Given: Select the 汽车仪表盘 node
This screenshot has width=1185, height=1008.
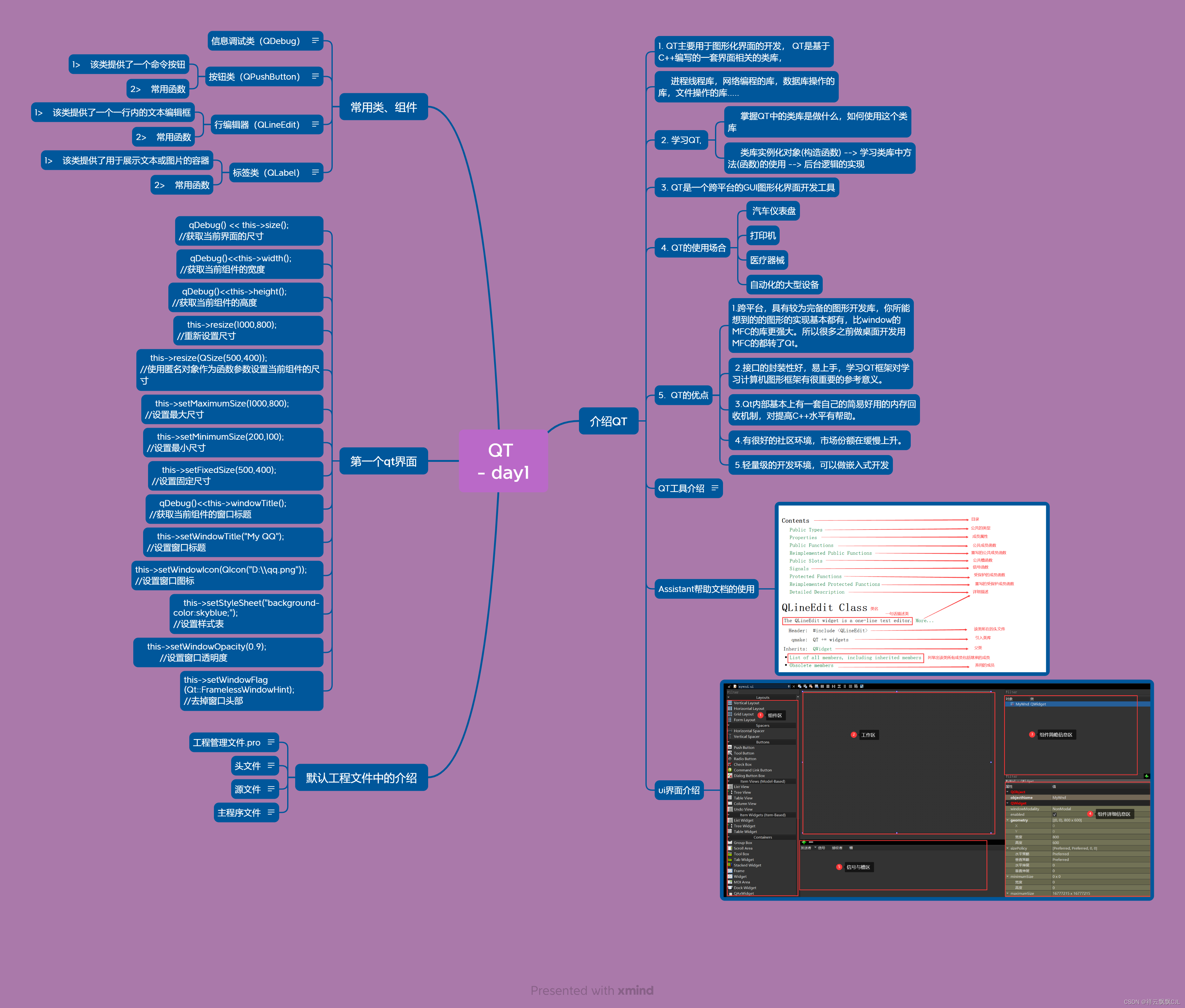Looking at the screenshot, I should pos(773,211).
